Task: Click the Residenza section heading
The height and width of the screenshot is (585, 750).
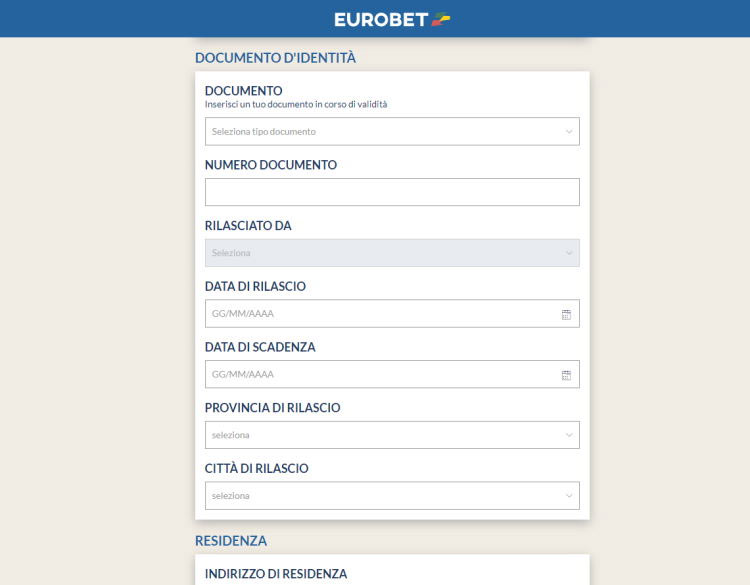Action: 231,541
